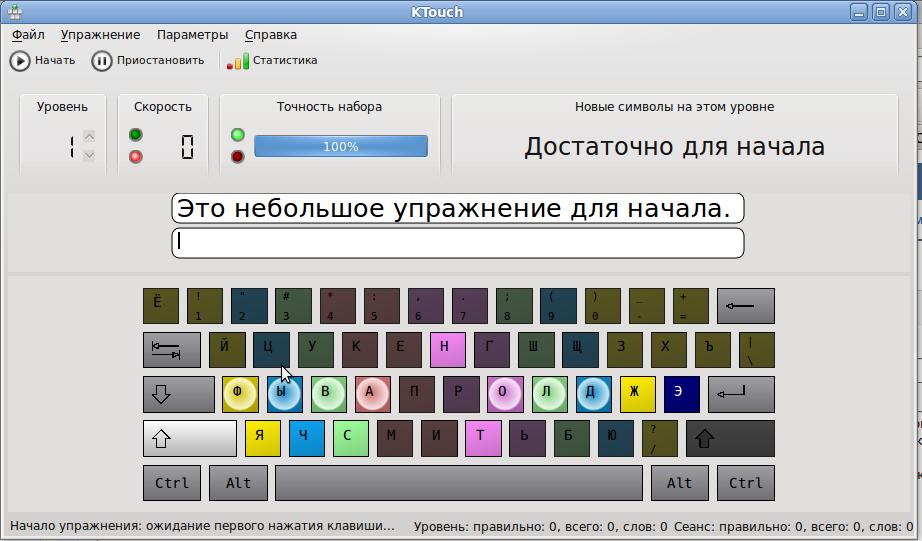The width and height of the screenshot is (922, 541).
Task: Click the question mark / slash key
Action: [x=659, y=438]
